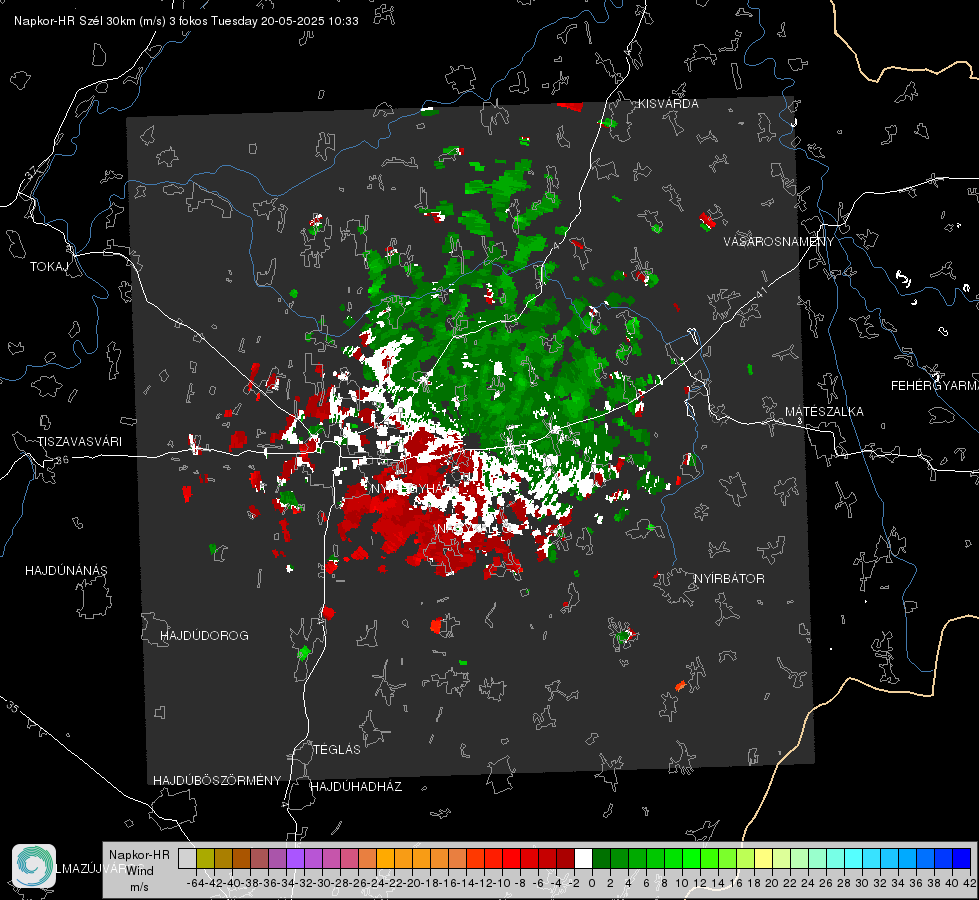Click the 20 value in the legend scale

(772, 883)
